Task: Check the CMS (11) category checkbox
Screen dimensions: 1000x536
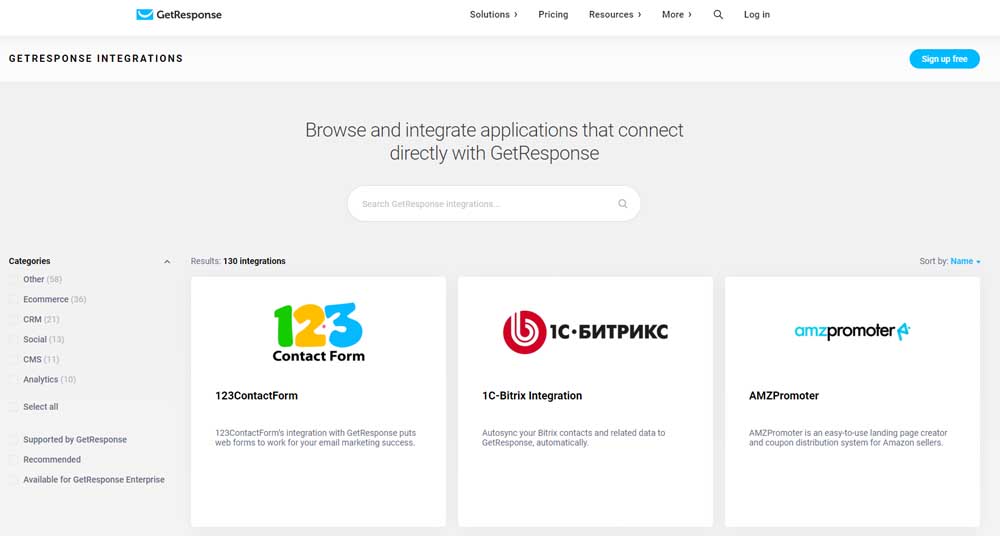Action: point(13,359)
